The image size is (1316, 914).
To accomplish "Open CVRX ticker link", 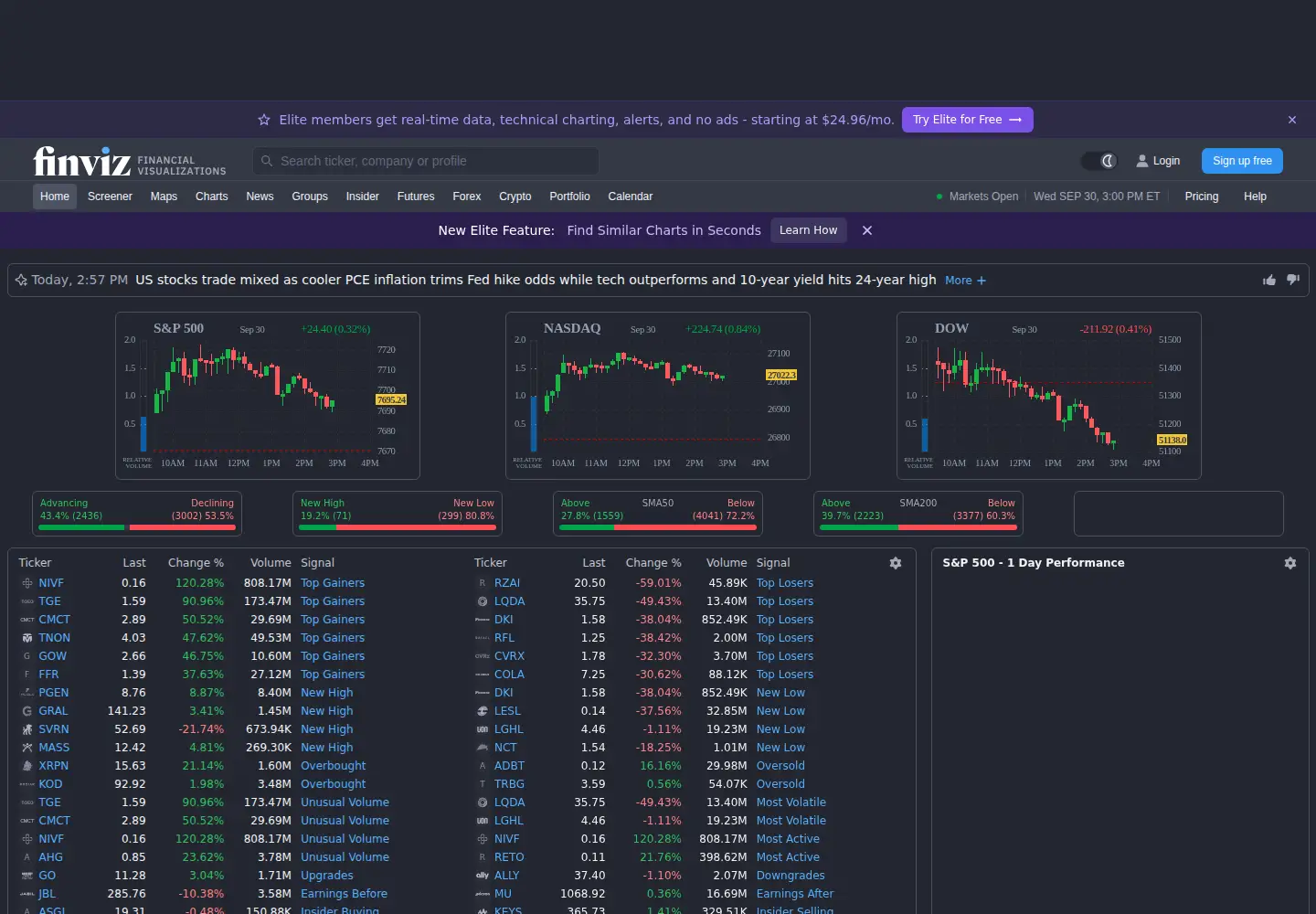I will [x=510, y=656].
